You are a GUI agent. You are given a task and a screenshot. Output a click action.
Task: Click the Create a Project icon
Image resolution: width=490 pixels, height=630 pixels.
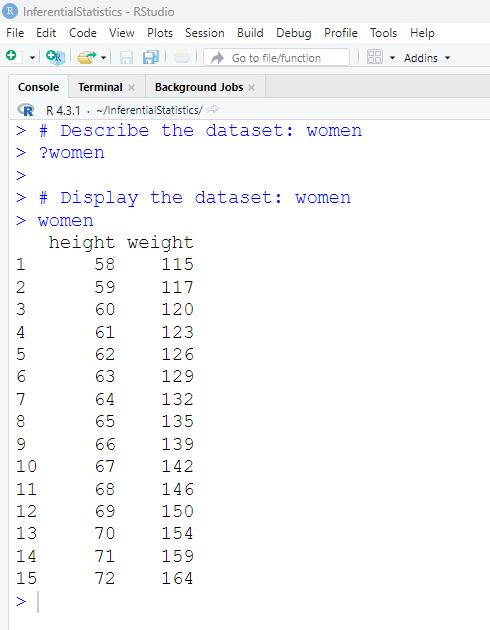point(55,57)
